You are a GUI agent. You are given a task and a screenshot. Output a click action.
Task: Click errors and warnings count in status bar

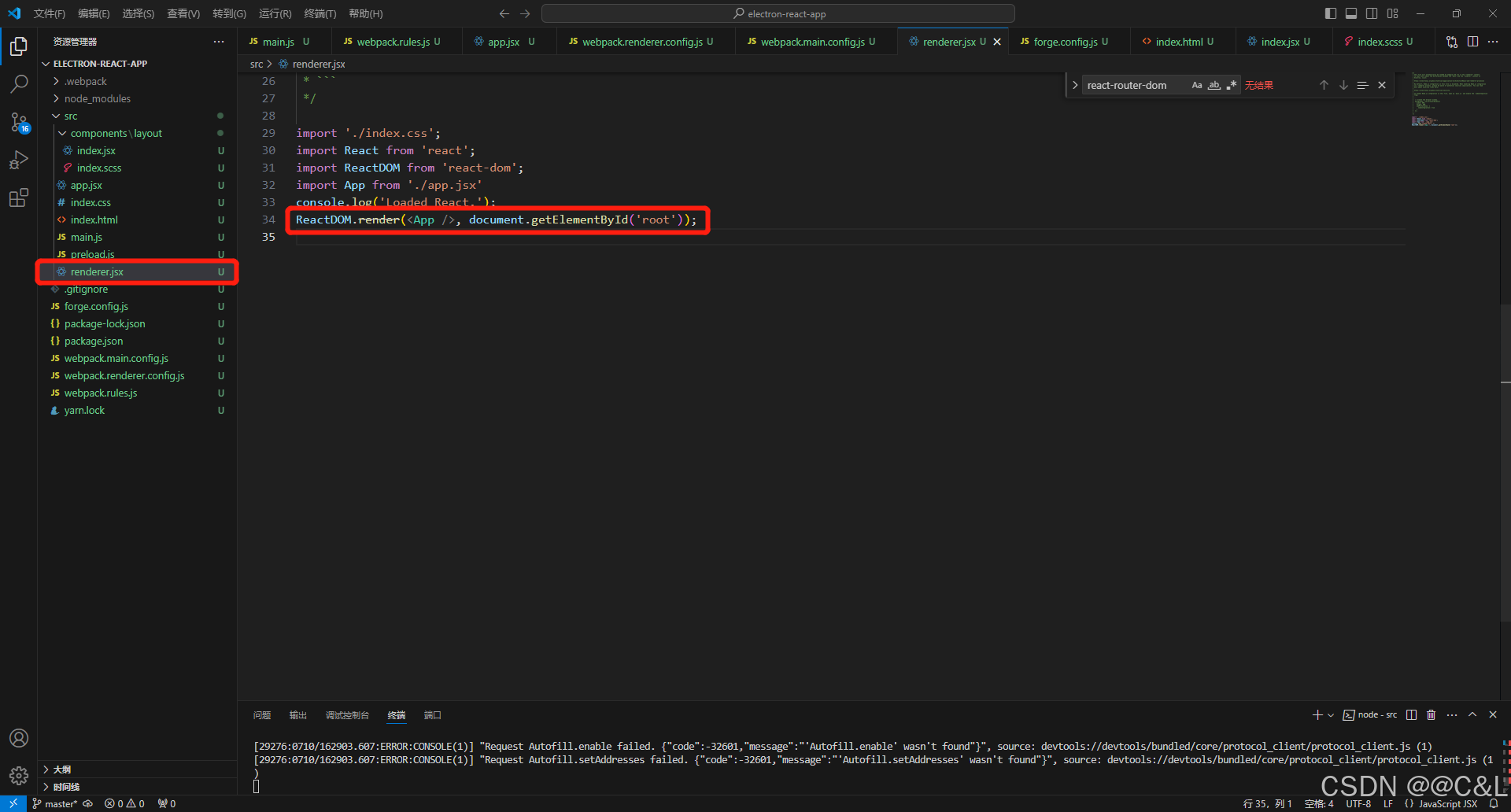(125, 803)
